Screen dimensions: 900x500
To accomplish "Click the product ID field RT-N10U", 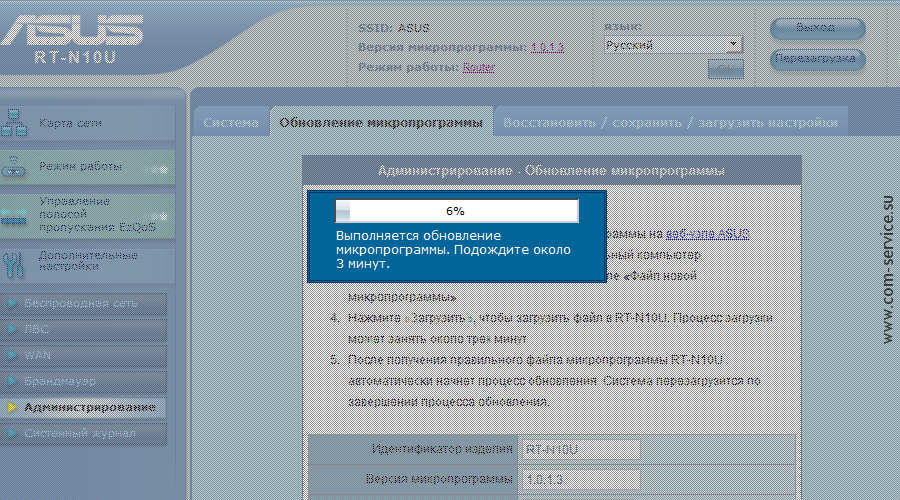I will (x=580, y=449).
